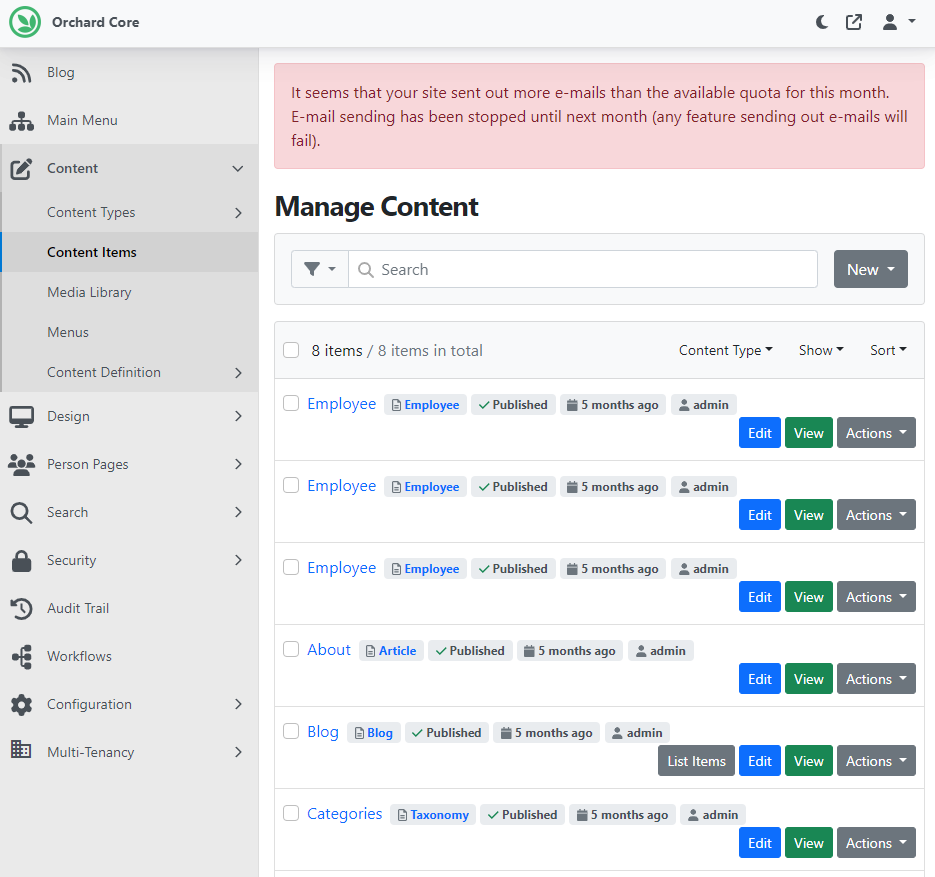Open the filter funnel dropdown
Viewport: 935px width, 877px height.
point(320,269)
